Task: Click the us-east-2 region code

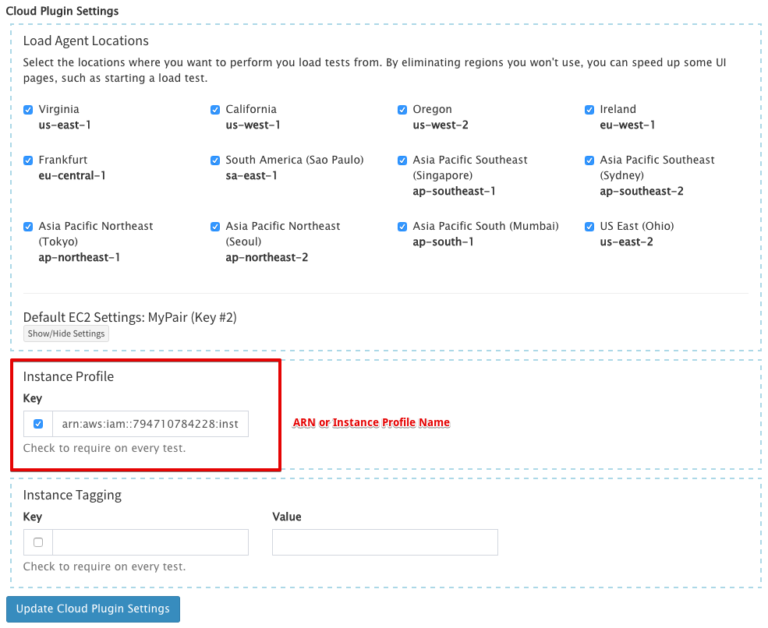Action: point(626,242)
